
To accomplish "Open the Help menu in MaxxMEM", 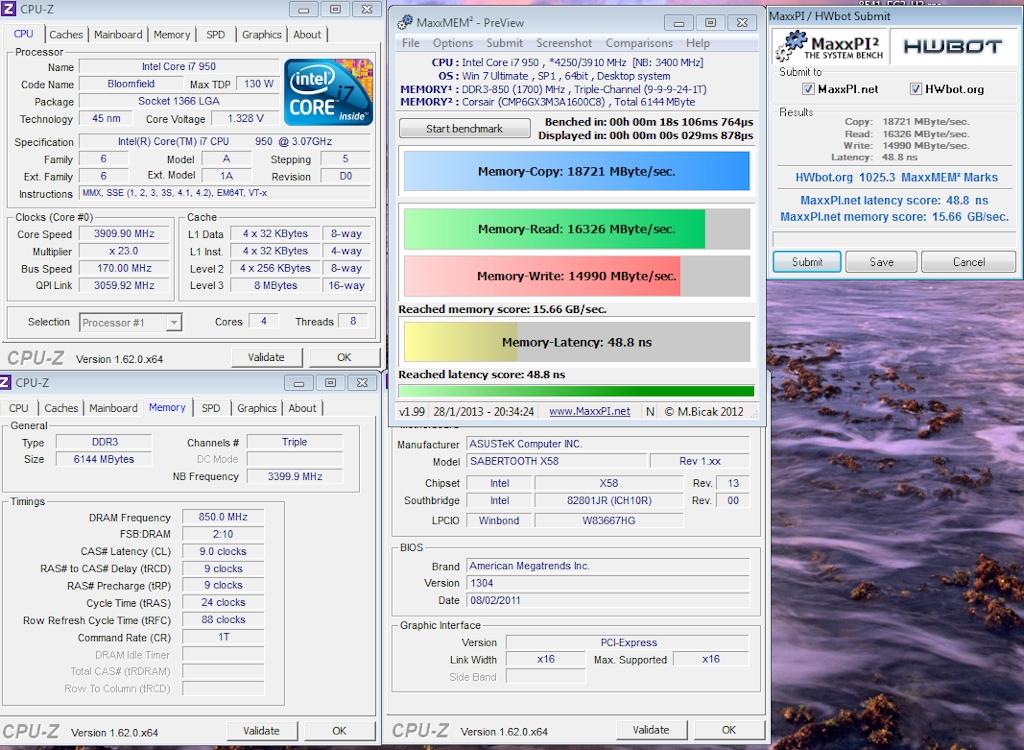I will (697, 43).
